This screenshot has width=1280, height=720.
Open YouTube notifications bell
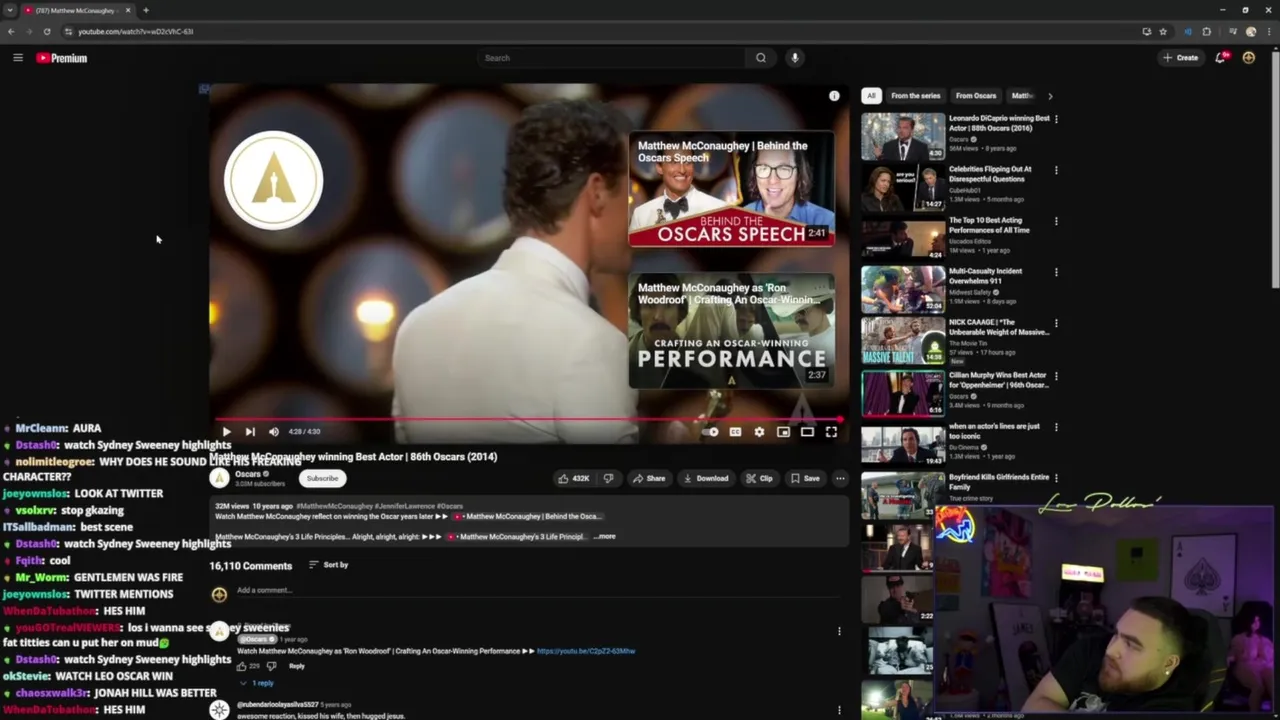[1220, 58]
